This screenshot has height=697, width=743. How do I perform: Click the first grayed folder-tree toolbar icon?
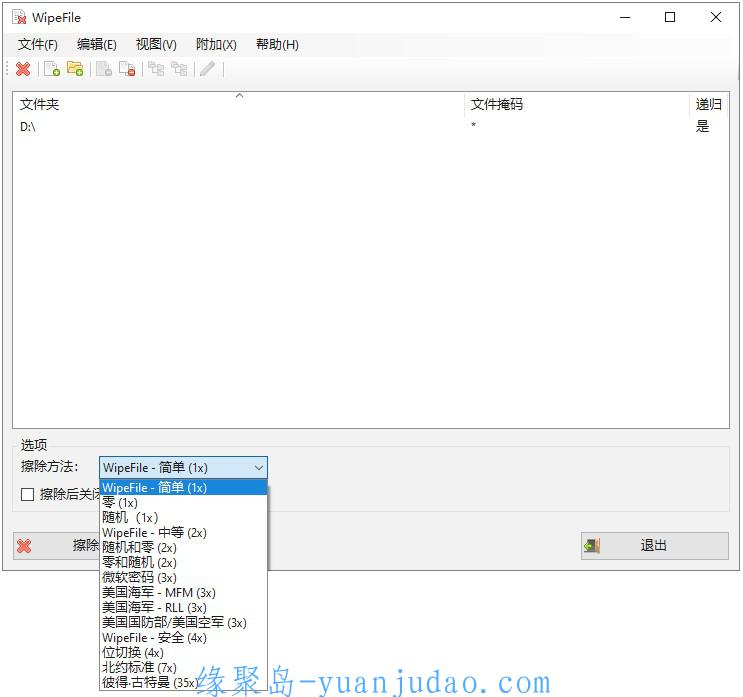coord(156,69)
